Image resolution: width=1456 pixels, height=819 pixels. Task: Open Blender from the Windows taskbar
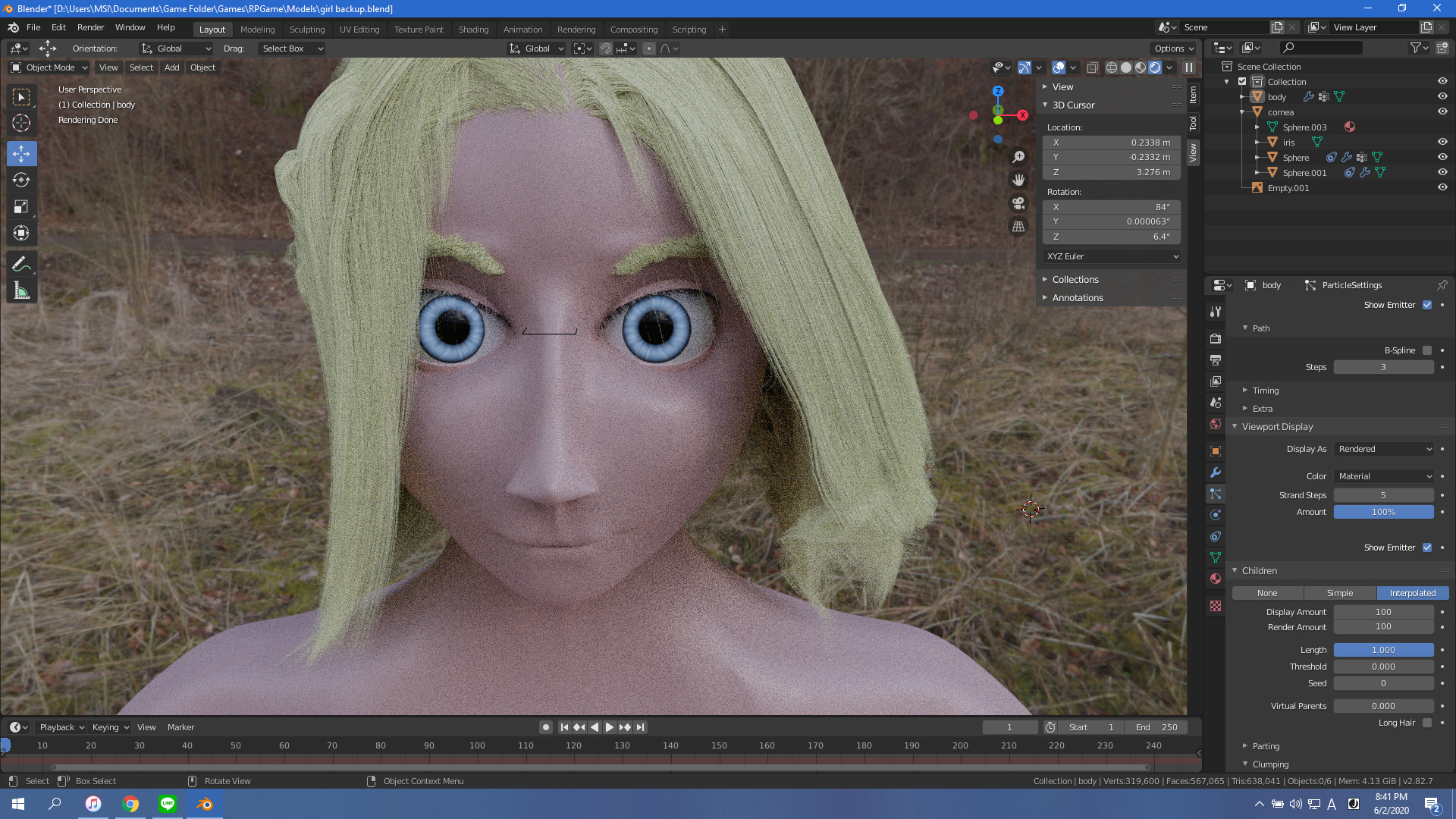click(205, 804)
